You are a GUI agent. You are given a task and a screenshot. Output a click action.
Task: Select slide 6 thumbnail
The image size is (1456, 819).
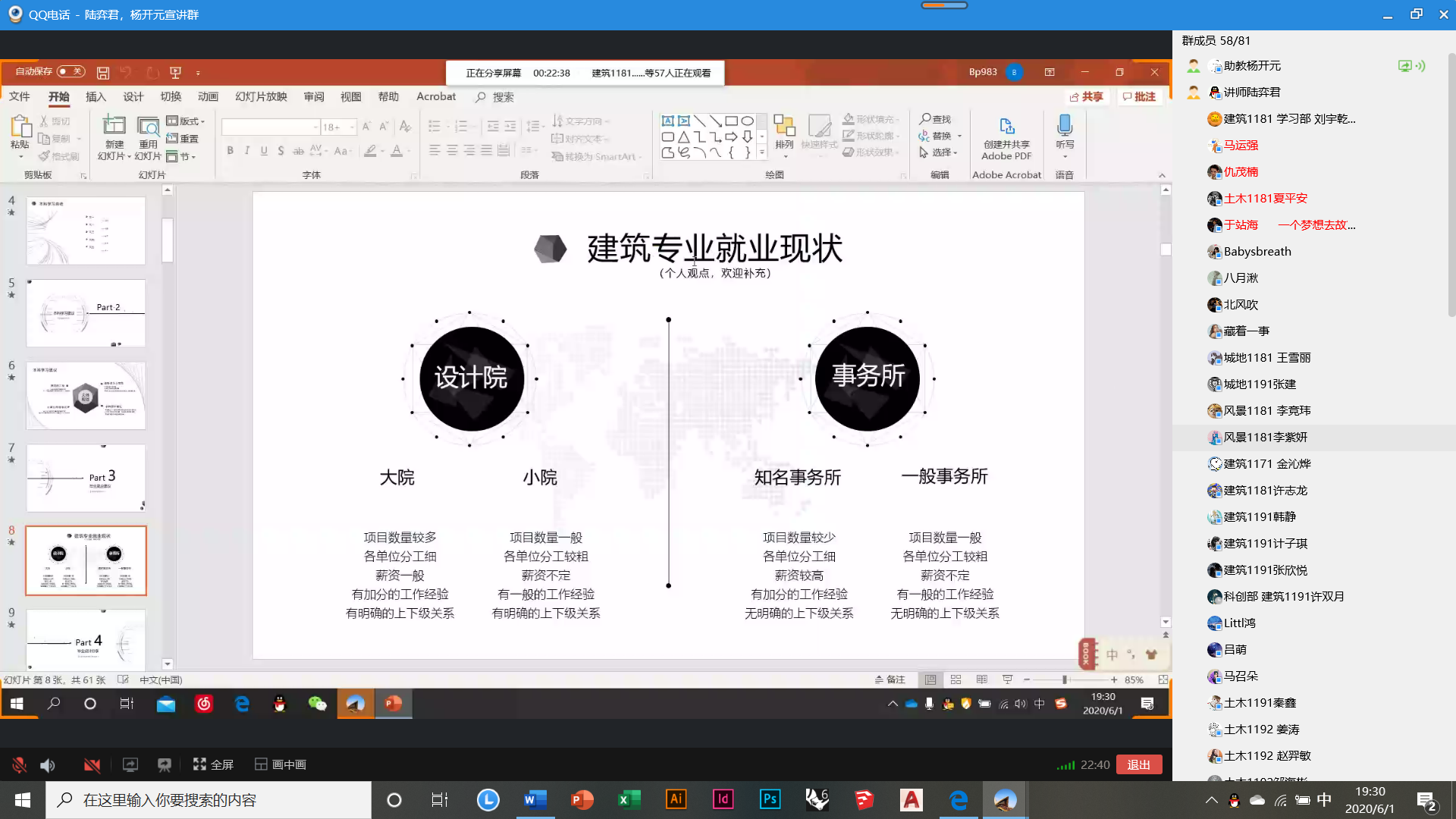(x=86, y=396)
